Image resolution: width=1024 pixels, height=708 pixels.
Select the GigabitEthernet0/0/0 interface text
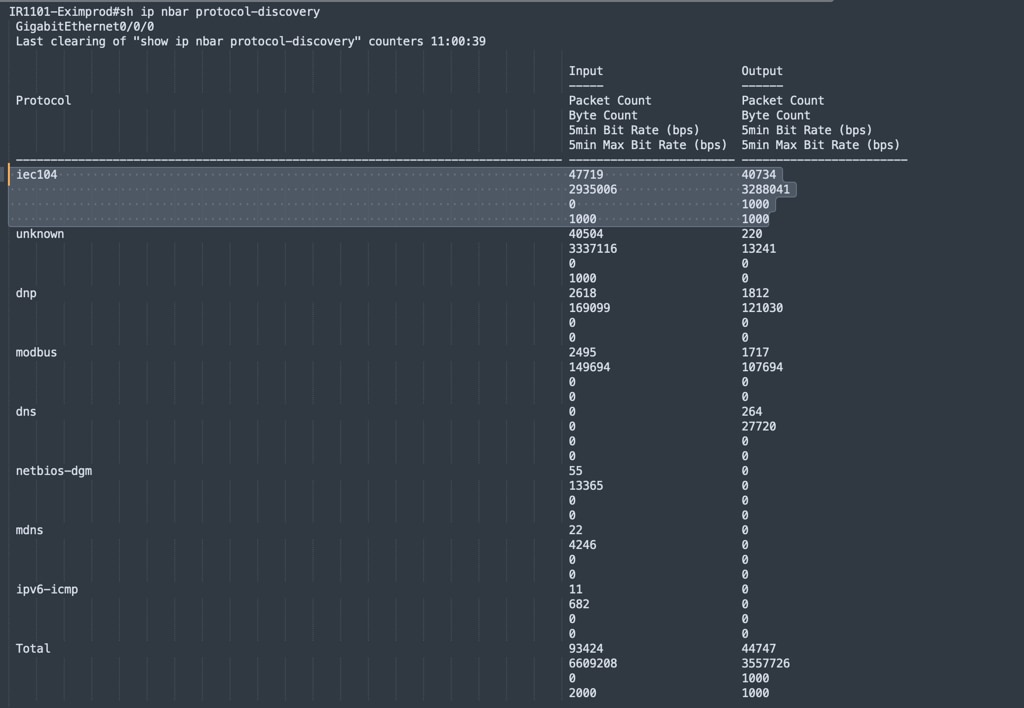[x=85, y=27]
